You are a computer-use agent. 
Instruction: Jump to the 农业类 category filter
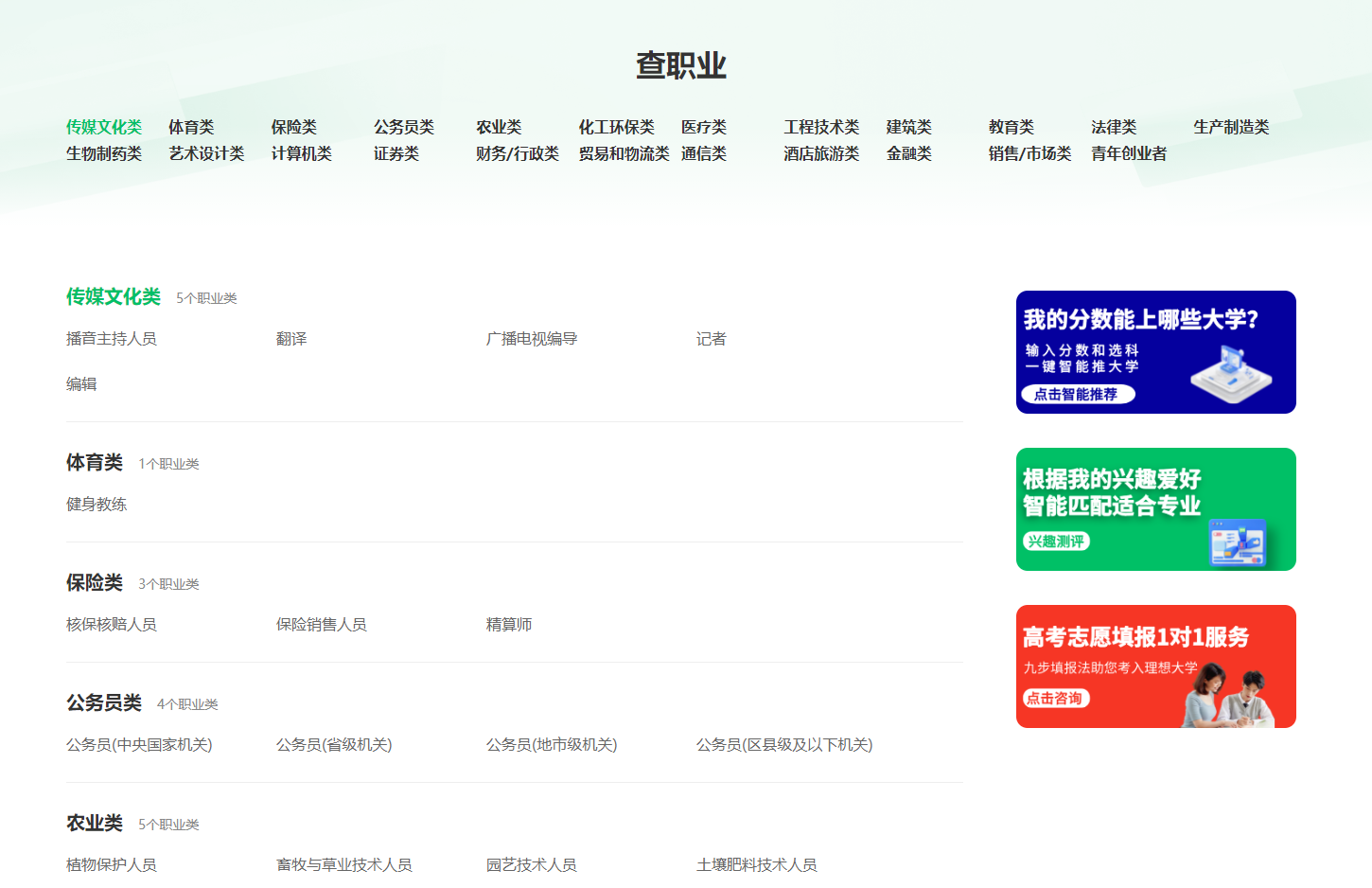499,127
